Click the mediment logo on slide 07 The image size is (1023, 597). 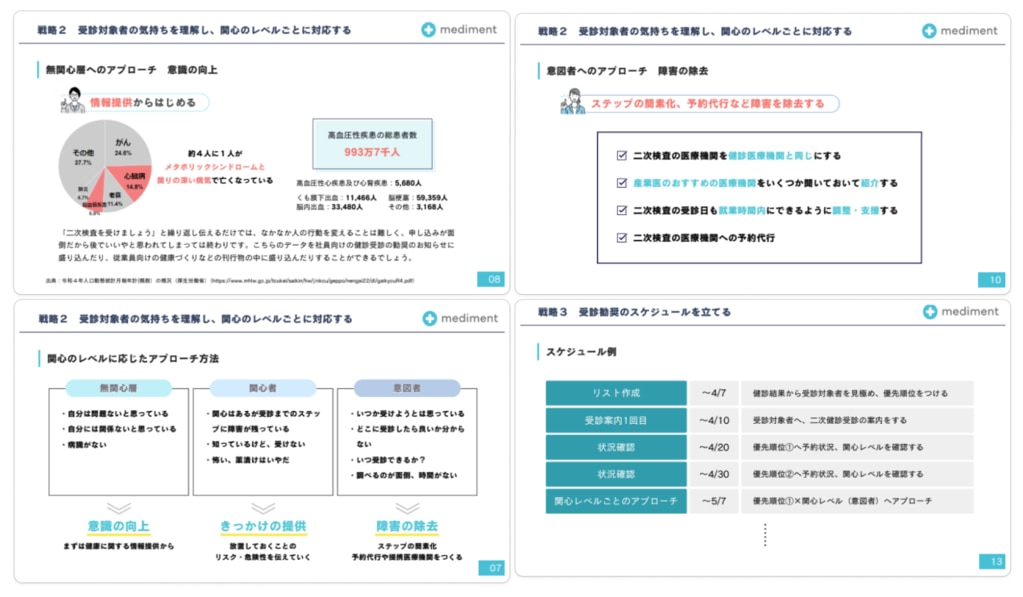[459, 319]
